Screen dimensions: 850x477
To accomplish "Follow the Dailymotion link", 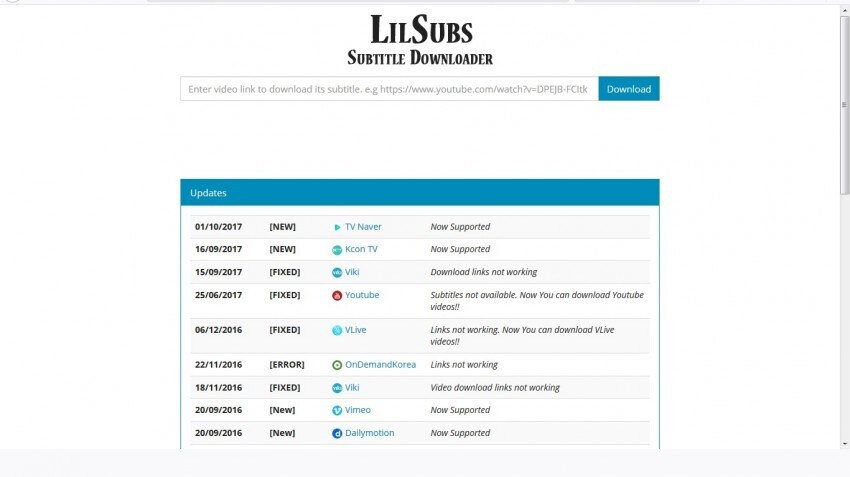I will (369, 433).
